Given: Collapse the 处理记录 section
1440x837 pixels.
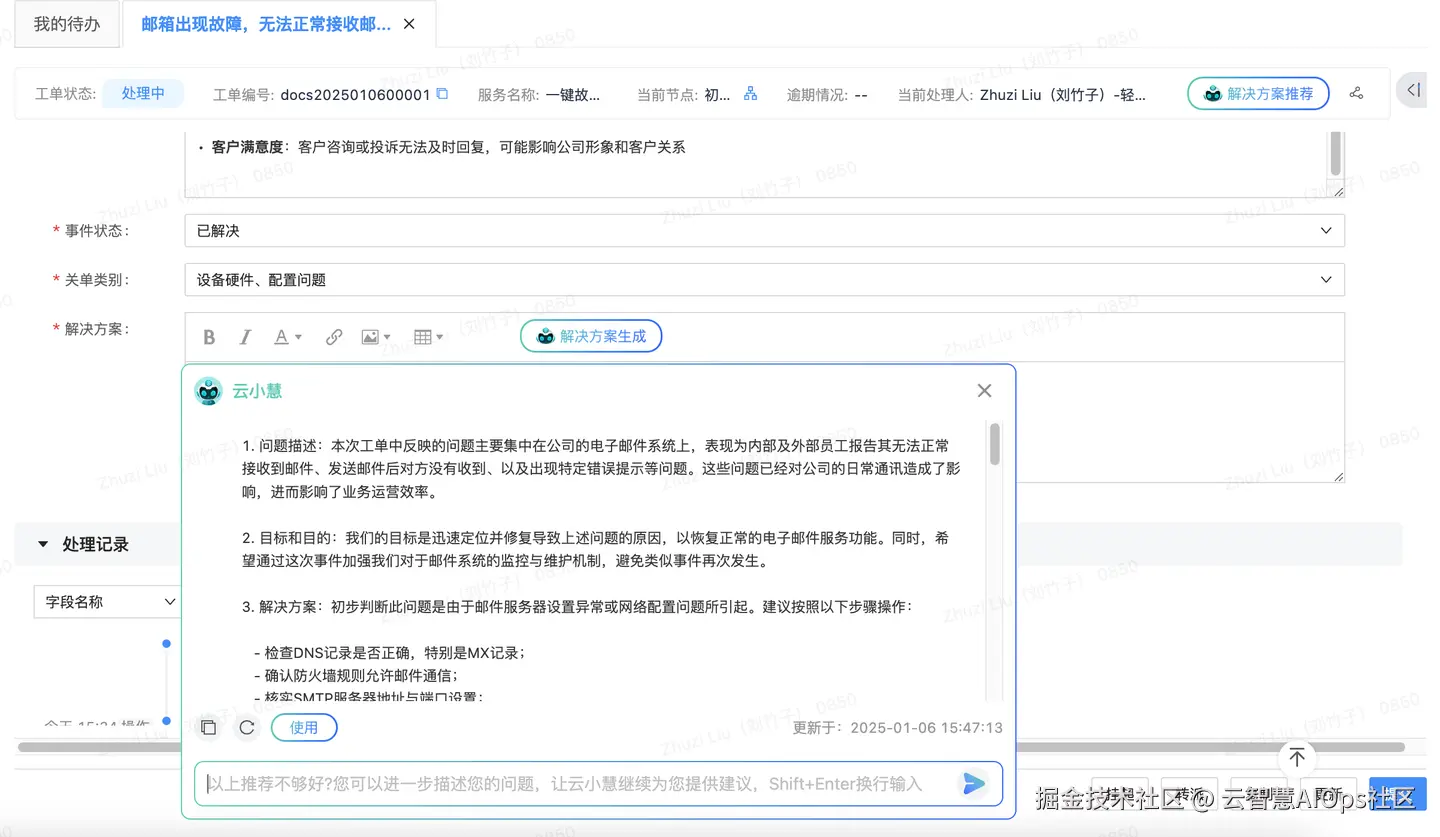Looking at the screenshot, I should click(x=43, y=544).
